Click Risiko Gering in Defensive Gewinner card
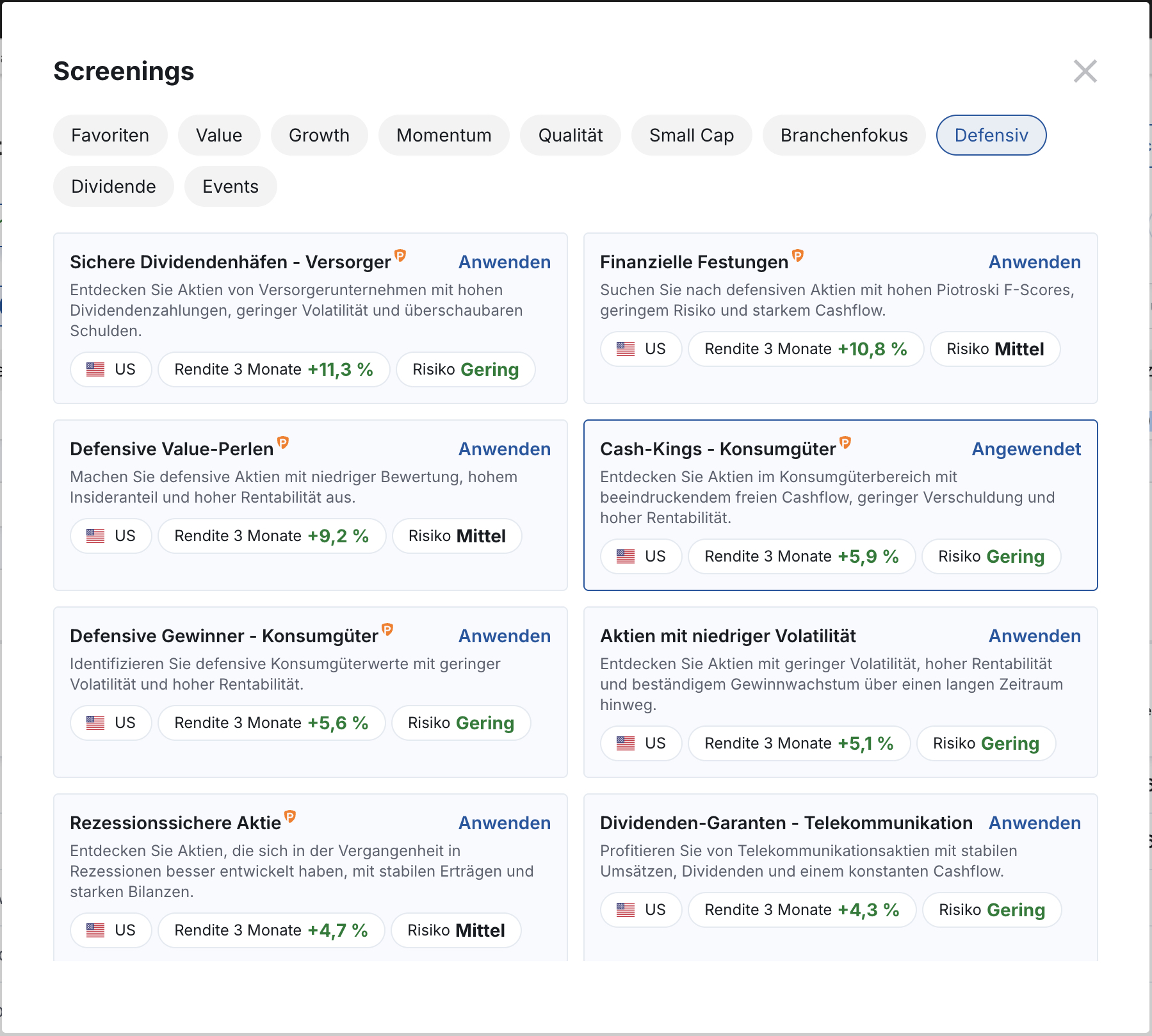 pyautogui.click(x=461, y=723)
